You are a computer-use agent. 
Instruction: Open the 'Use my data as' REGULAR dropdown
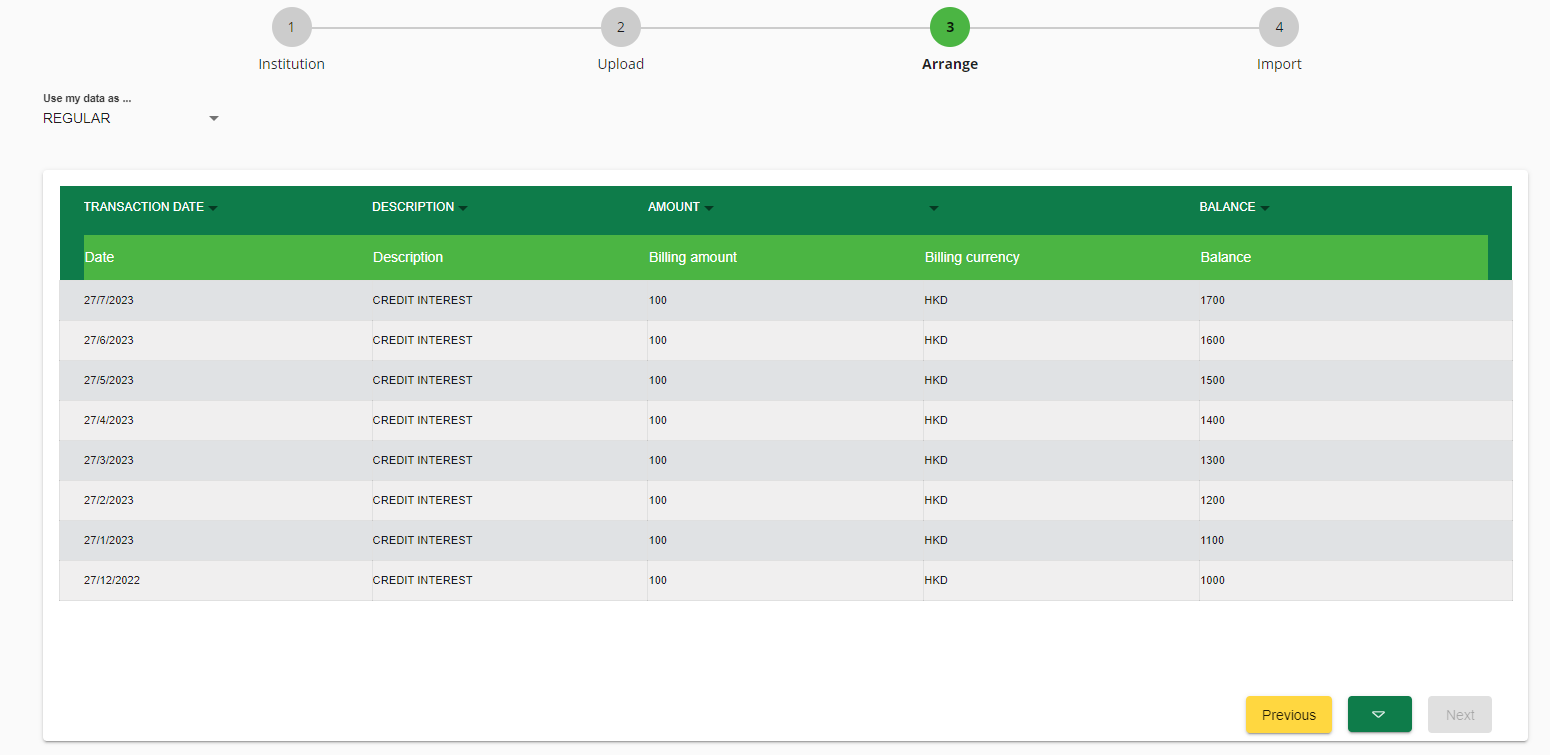click(130, 118)
